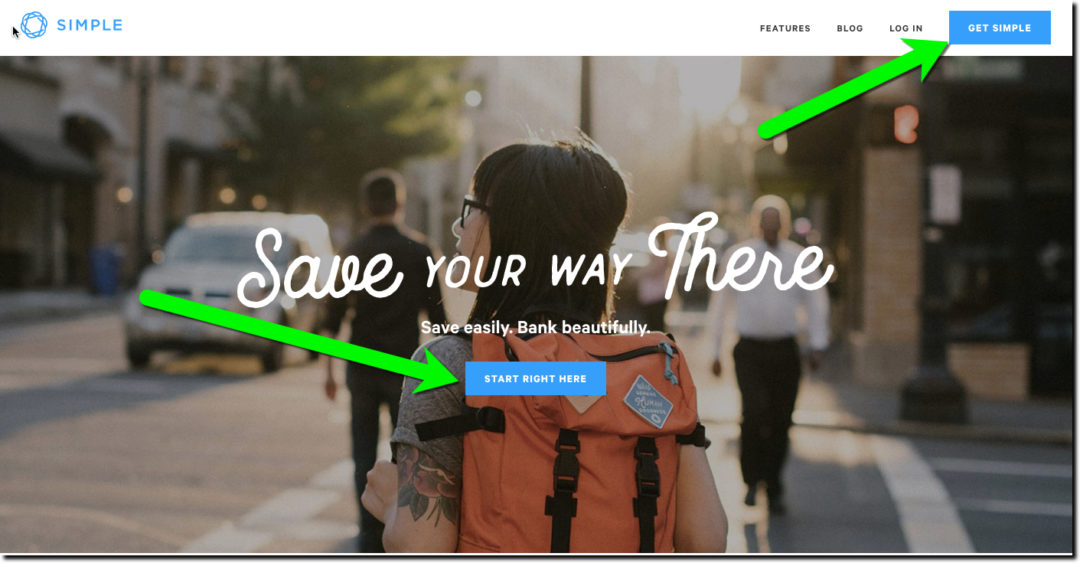Viewport: 1080px width, 563px height.
Task: Click the Simple circular logo icon
Action: [x=34, y=25]
